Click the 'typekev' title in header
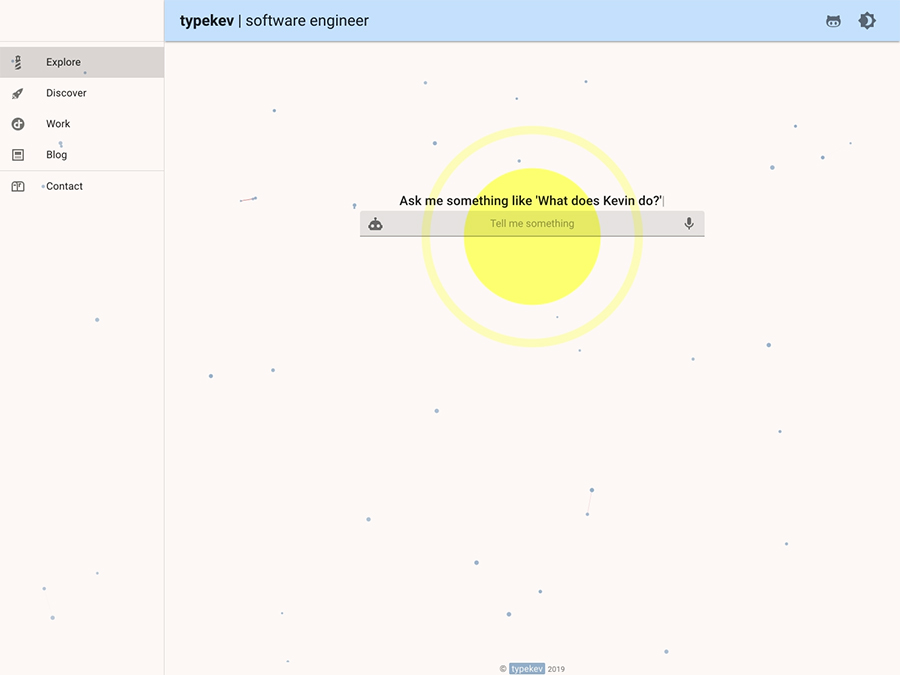The image size is (900, 675). coord(206,21)
